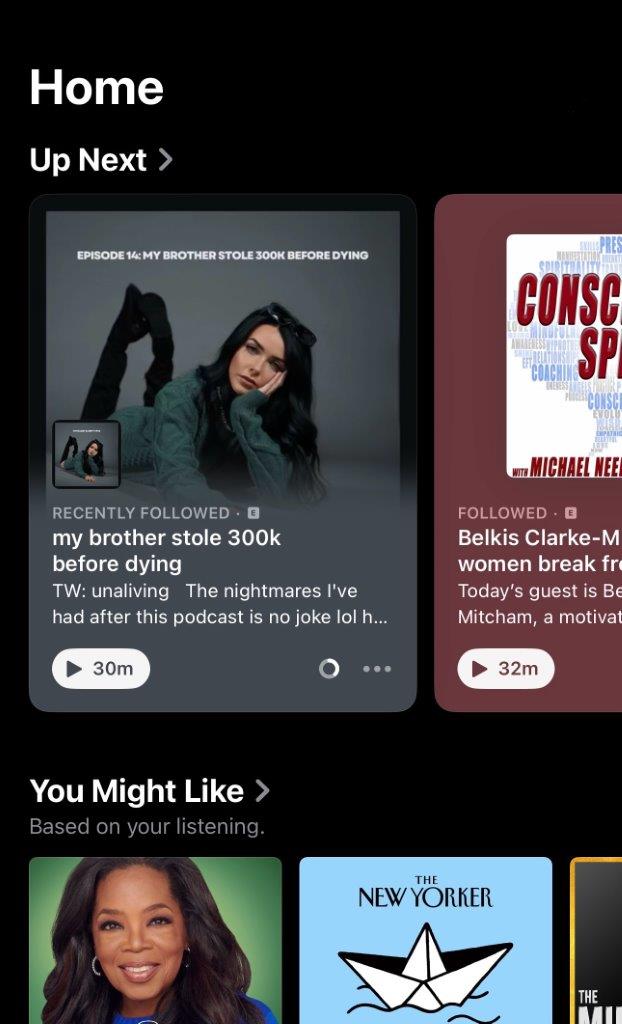Tap the explicit badge beside Followed
The image size is (622, 1024).
pyautogui.click(x=570, y=513)
